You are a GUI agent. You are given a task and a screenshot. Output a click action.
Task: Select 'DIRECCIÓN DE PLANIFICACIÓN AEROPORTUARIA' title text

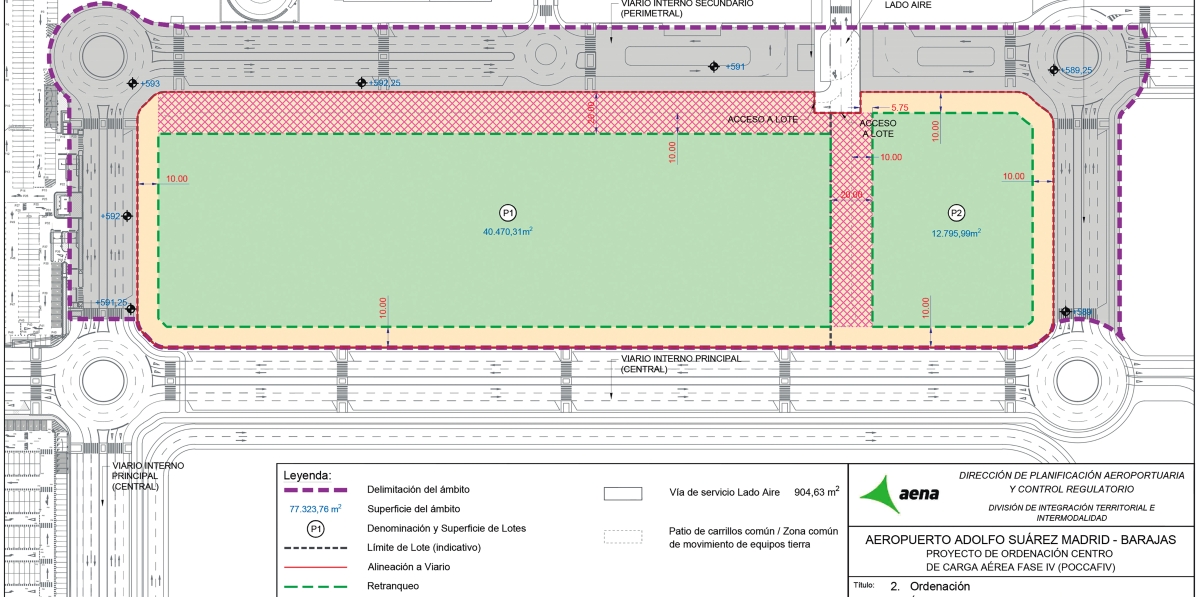coord(1071,474)
